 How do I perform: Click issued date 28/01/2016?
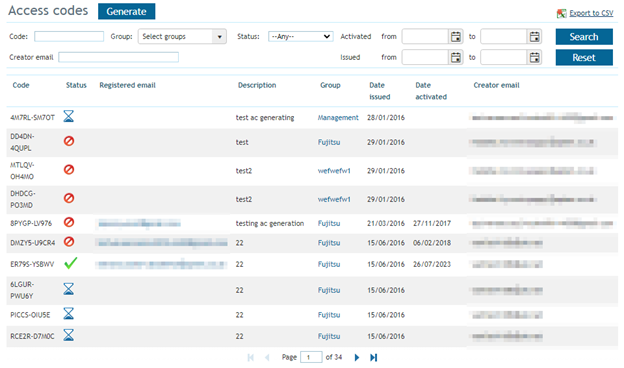coord(386,118)
